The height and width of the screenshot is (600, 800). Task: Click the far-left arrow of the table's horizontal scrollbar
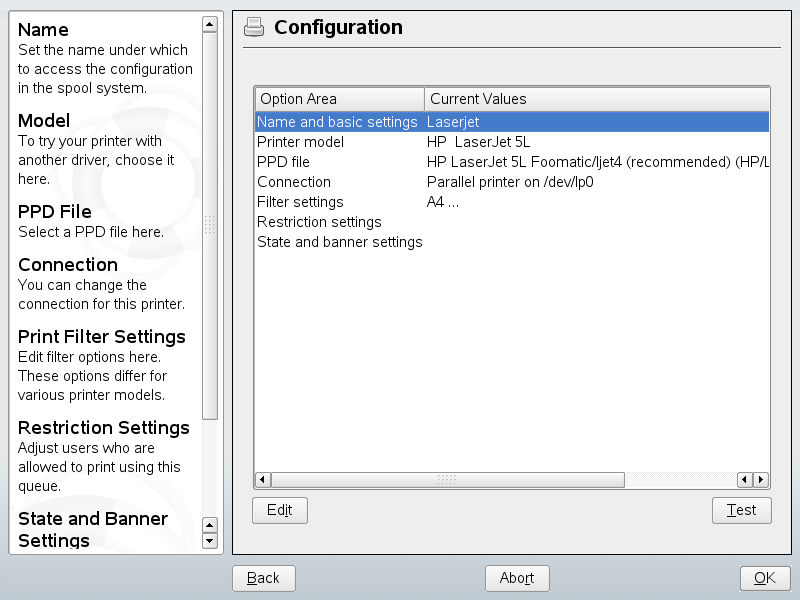pyautogui.click(x=262, y=480)
